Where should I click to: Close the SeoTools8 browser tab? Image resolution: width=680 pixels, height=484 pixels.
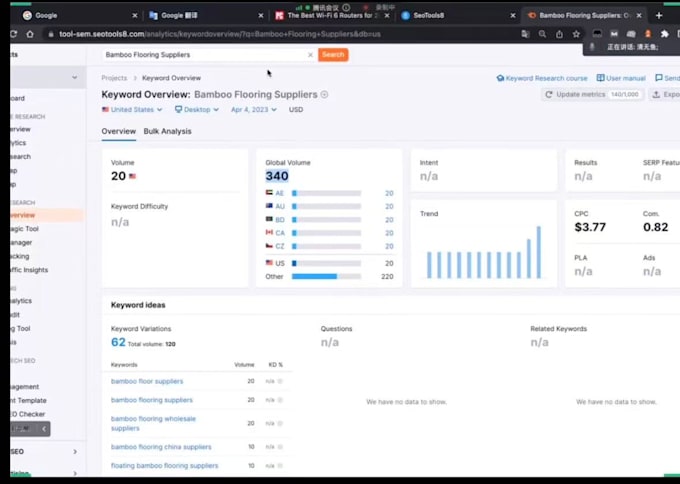tap(513, 15)
